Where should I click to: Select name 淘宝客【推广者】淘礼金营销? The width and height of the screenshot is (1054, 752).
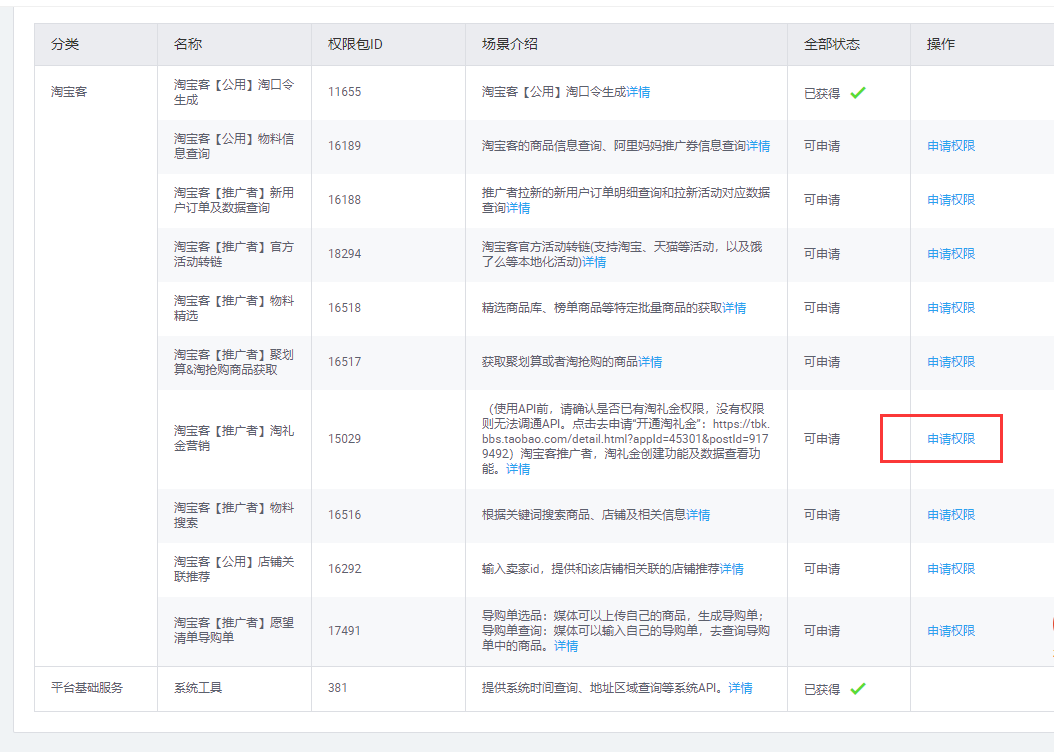pyautogui.click(x=234, y=437)
